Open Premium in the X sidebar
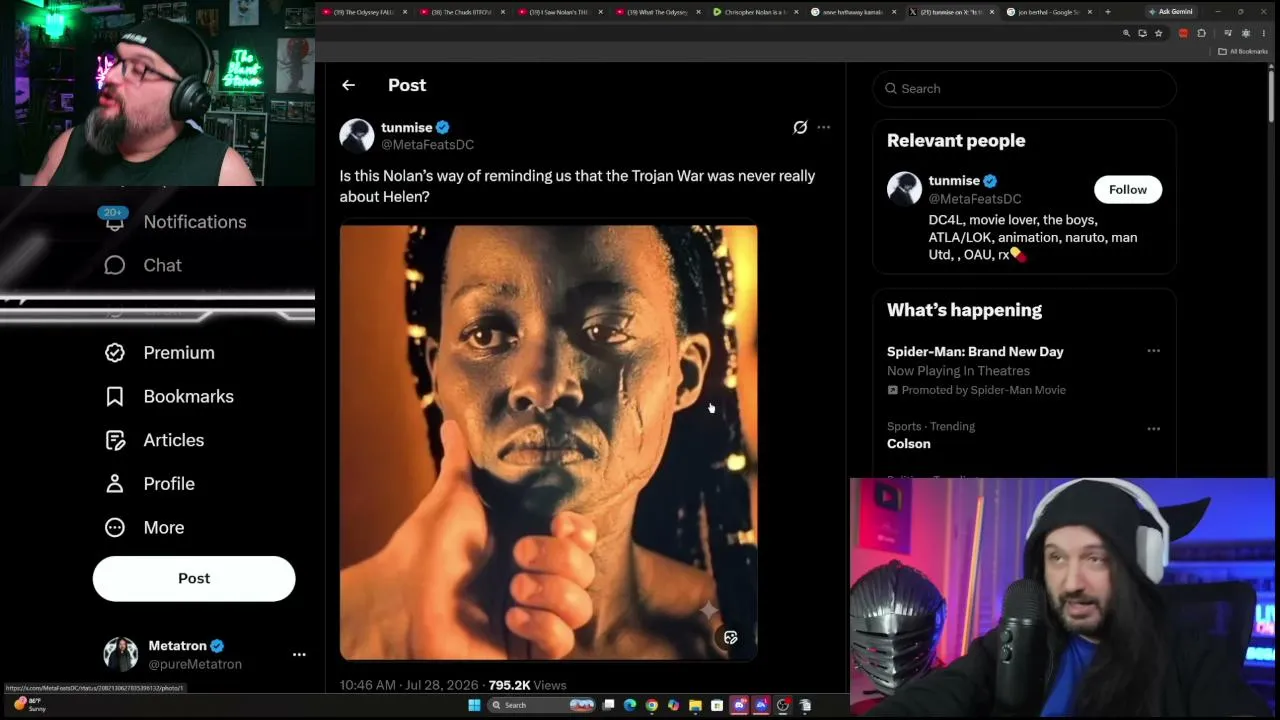Image resolution: width=1280 pixels, height=720 pixels. coord(160,353)
